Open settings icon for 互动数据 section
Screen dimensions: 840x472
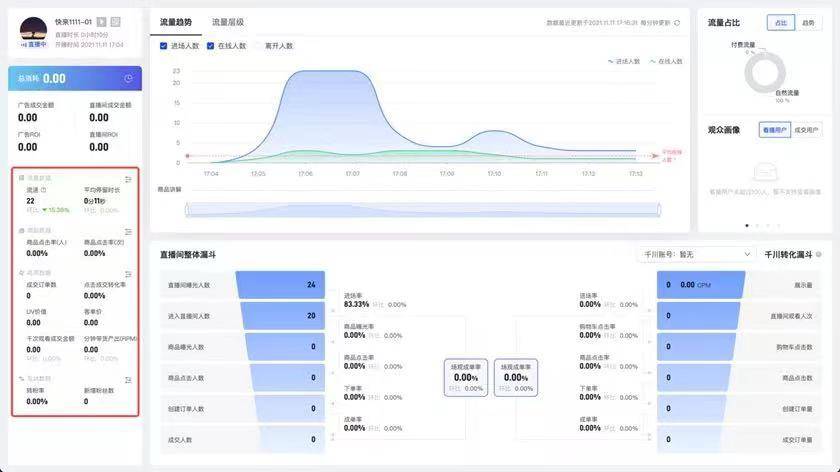coord(128,379)
